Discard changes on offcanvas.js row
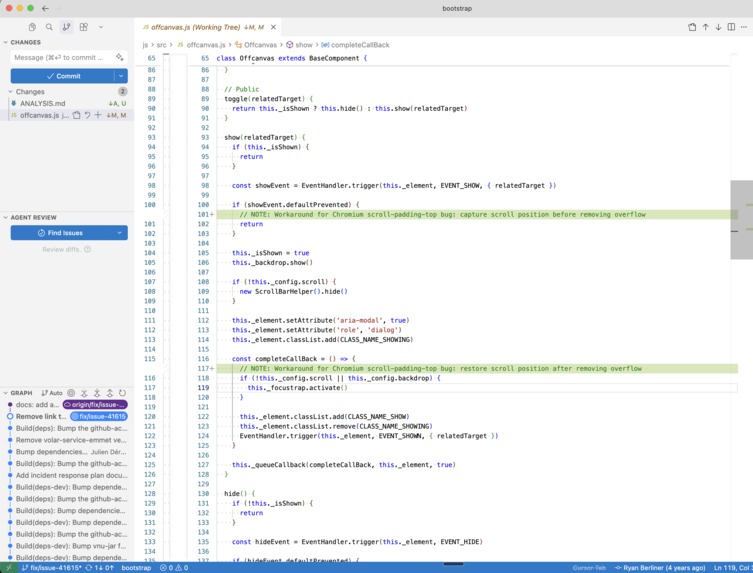This screenshot has height=573, width=753. click(x=87, y=115)
